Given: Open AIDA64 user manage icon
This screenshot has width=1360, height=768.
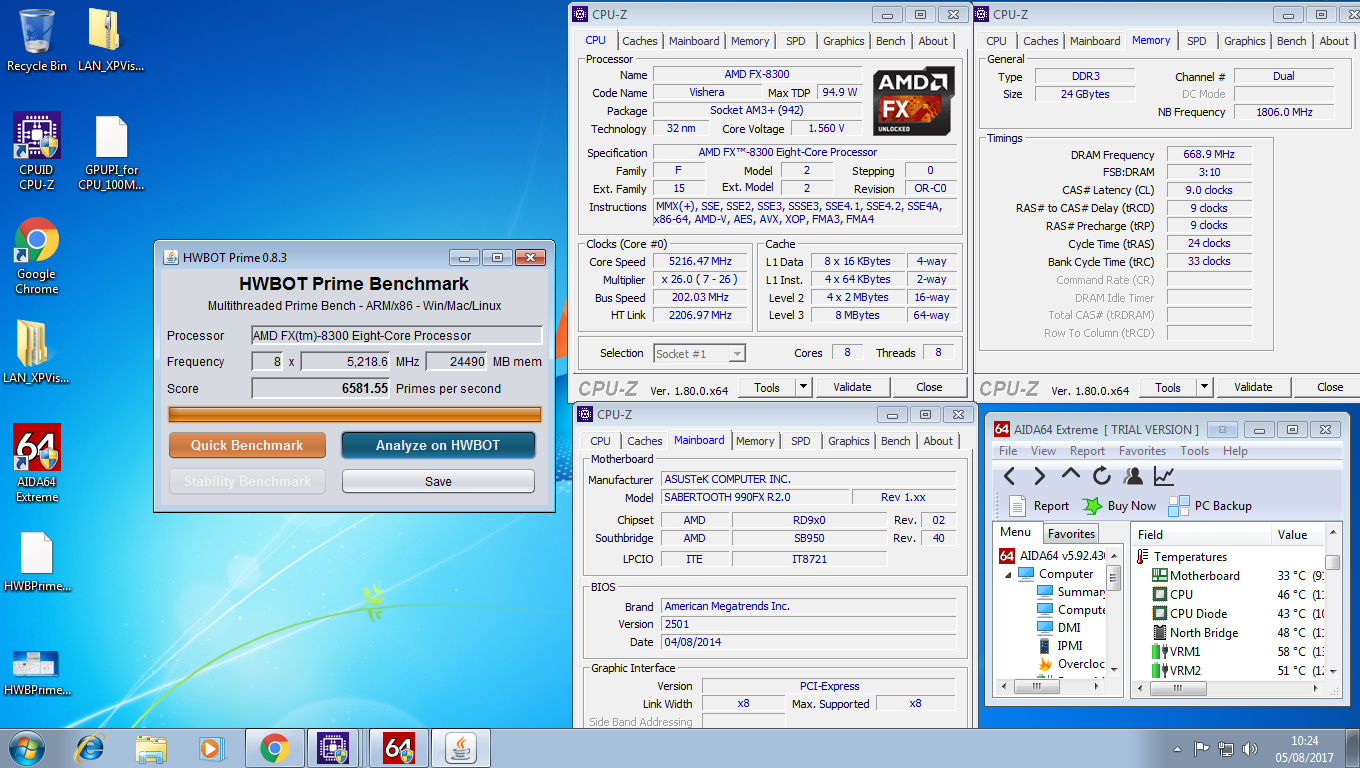Looking at the screenshot, I should 1133,476.
